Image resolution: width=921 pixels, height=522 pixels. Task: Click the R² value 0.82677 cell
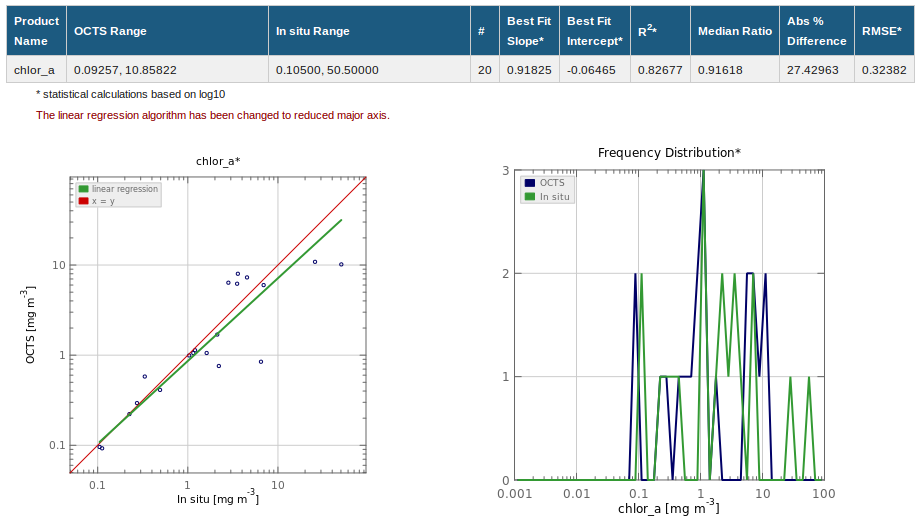pos(660,70)
